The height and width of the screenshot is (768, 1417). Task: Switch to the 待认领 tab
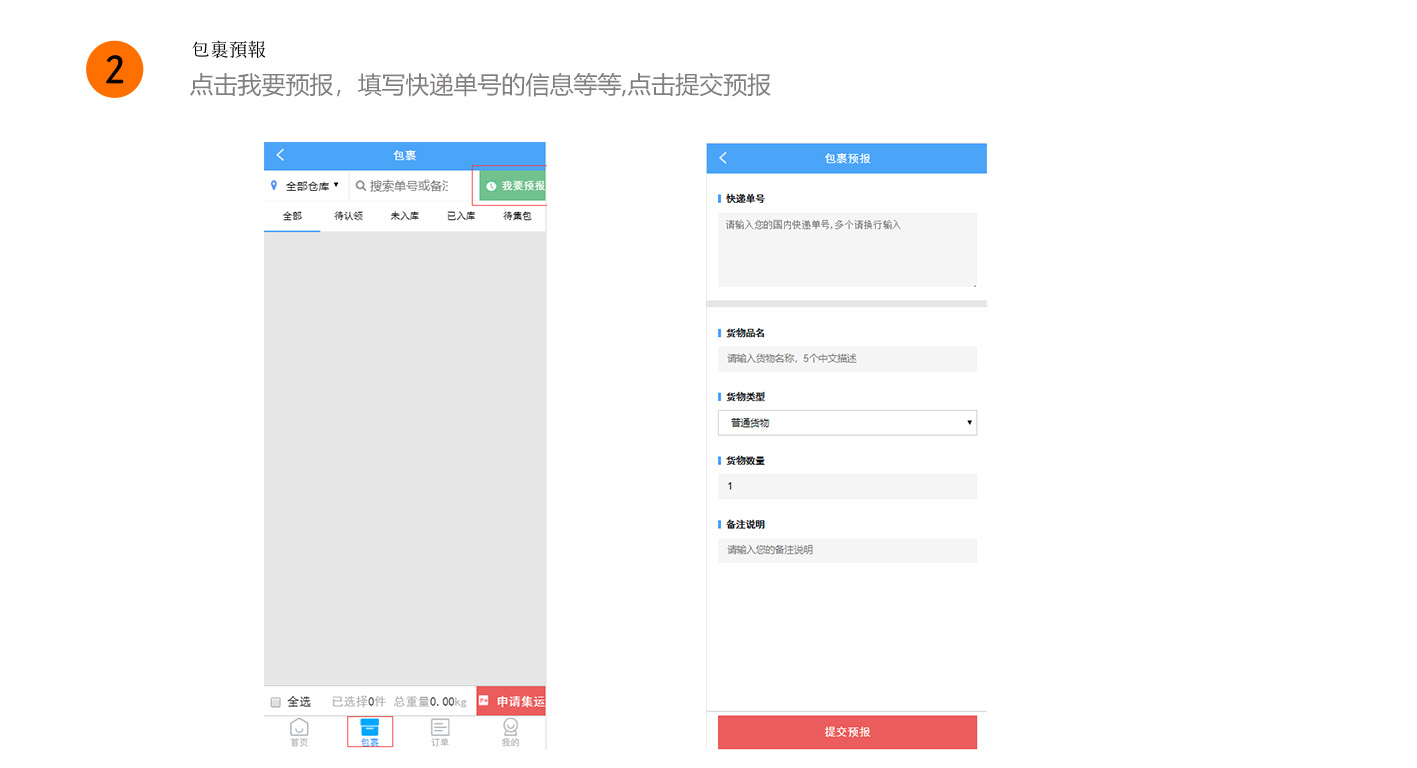[x=348, y=216]
